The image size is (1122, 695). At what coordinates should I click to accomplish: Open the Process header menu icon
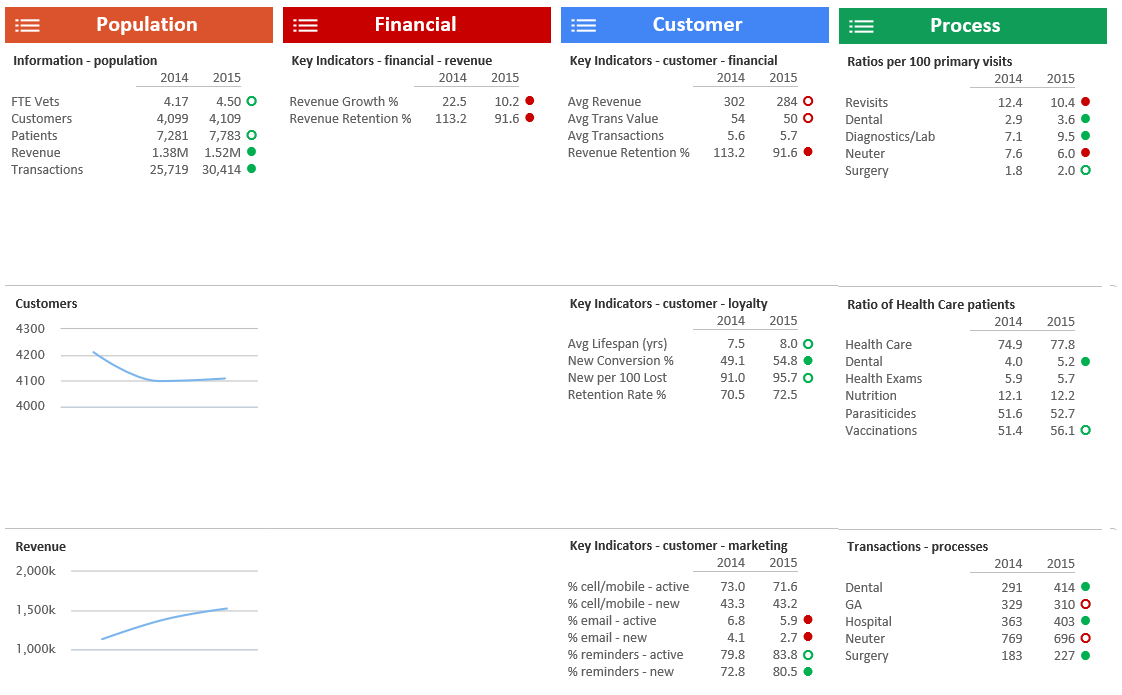tap(861, 26)
